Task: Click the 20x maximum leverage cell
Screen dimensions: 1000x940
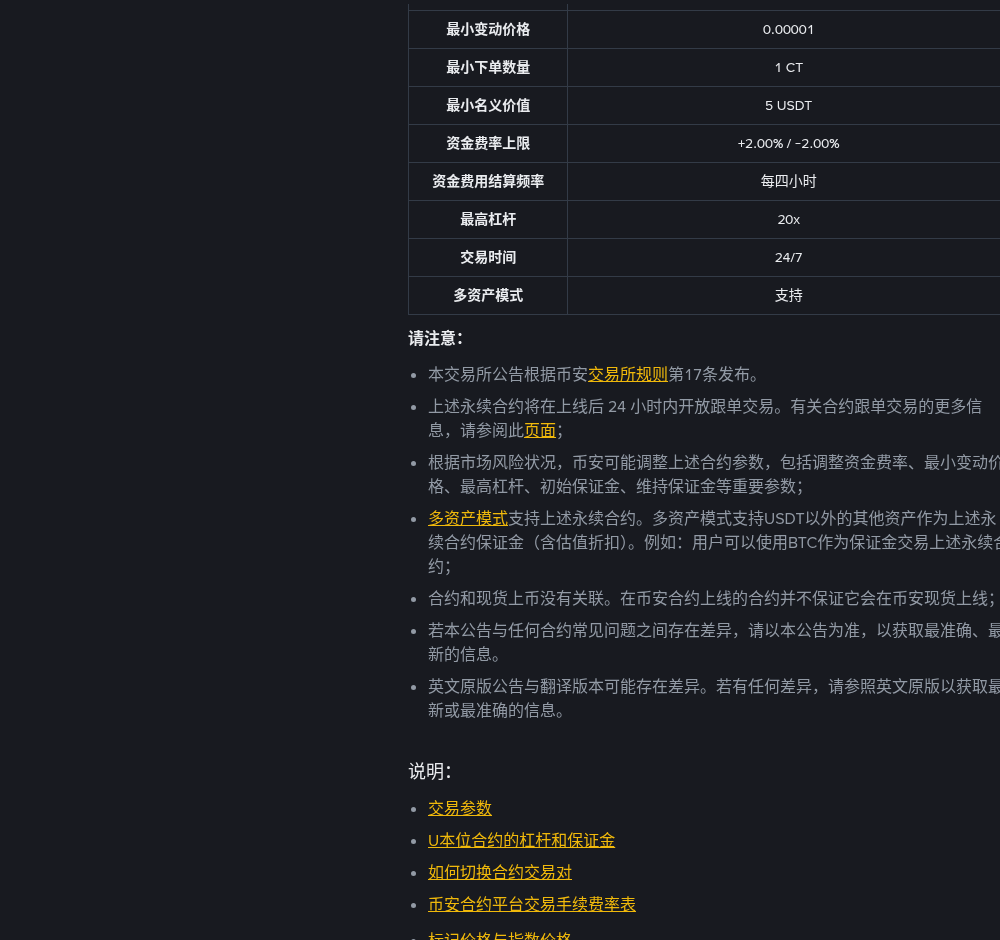Action: pyautogui.click(x=788, y=219)
